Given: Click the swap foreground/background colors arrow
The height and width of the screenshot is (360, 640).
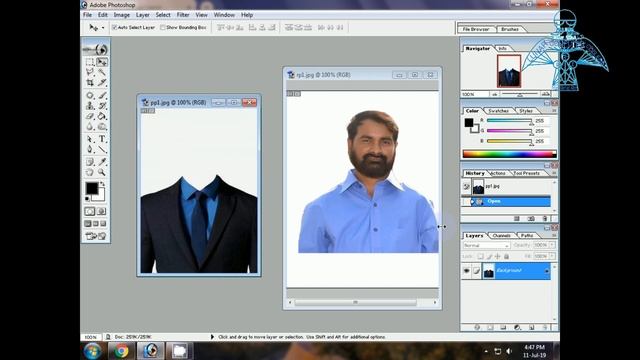Looking at the screenshot, I should click(102, 184).
